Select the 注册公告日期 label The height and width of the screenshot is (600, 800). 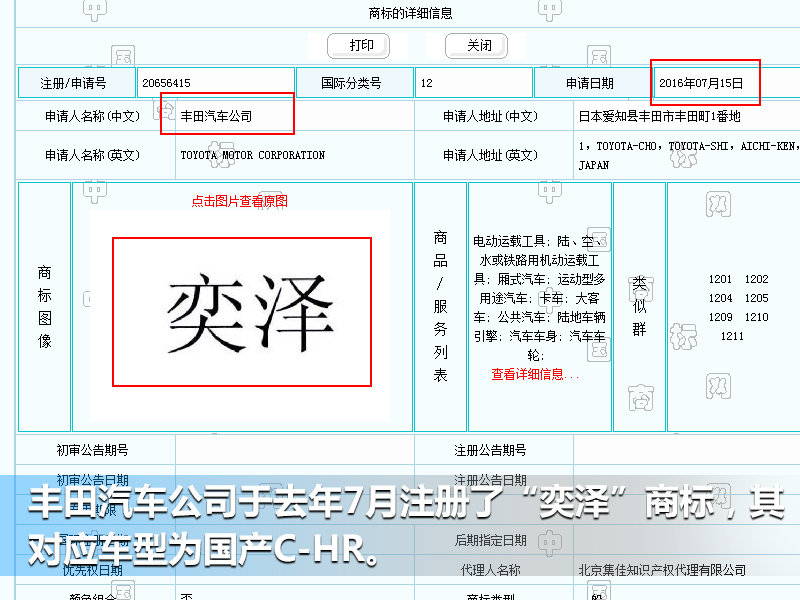point(490,480)
